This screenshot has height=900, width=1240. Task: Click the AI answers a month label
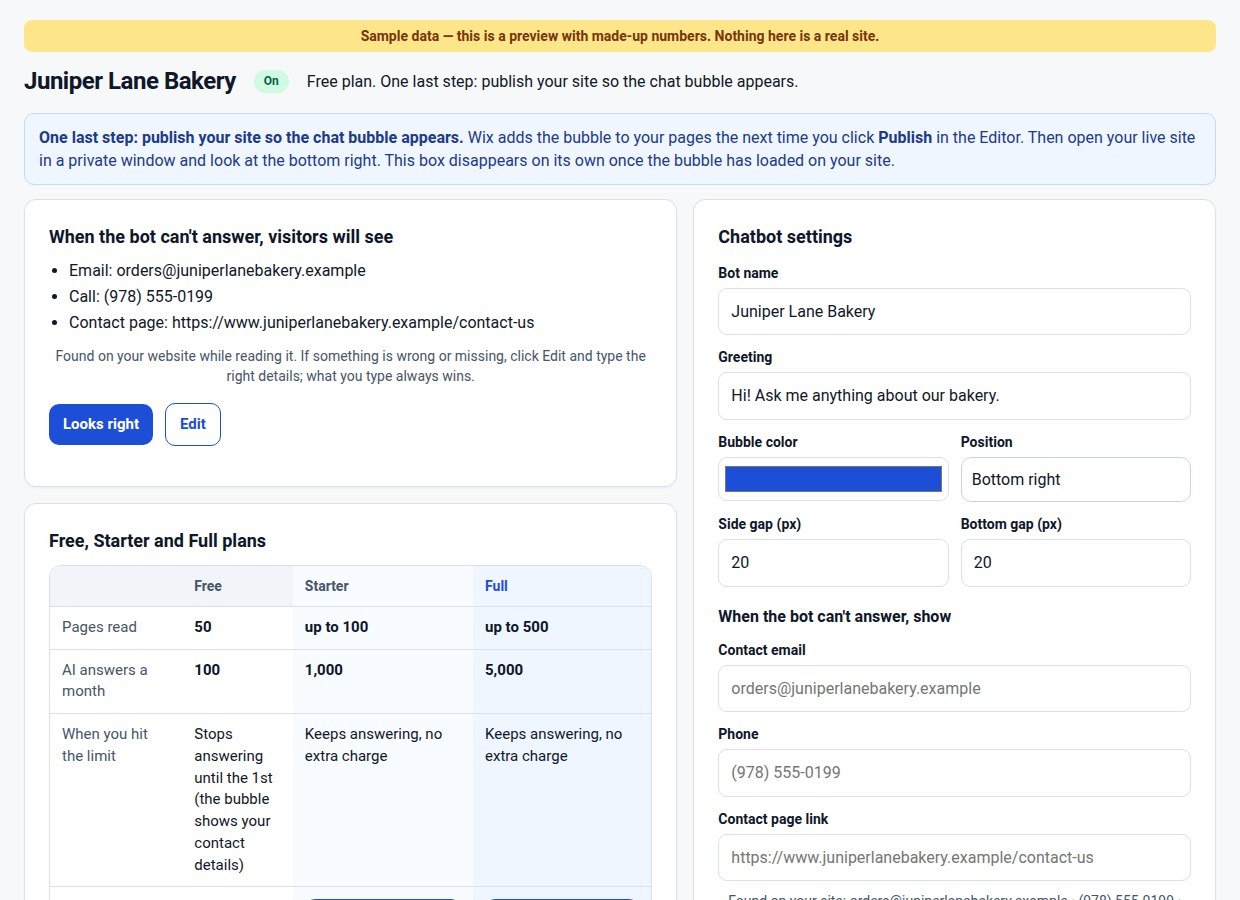coord(105,680)
